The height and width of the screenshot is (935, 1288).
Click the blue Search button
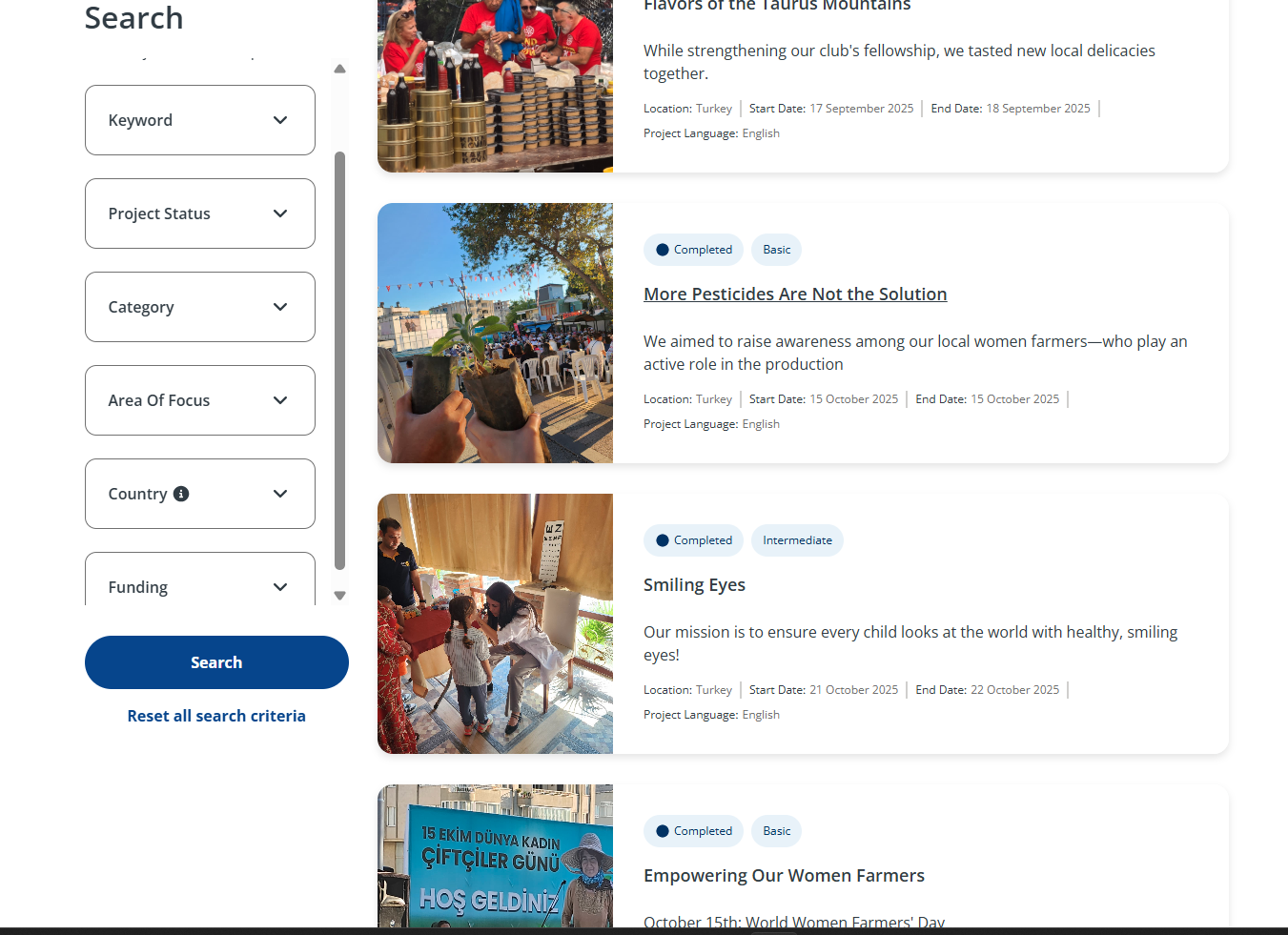pos(216,662)
